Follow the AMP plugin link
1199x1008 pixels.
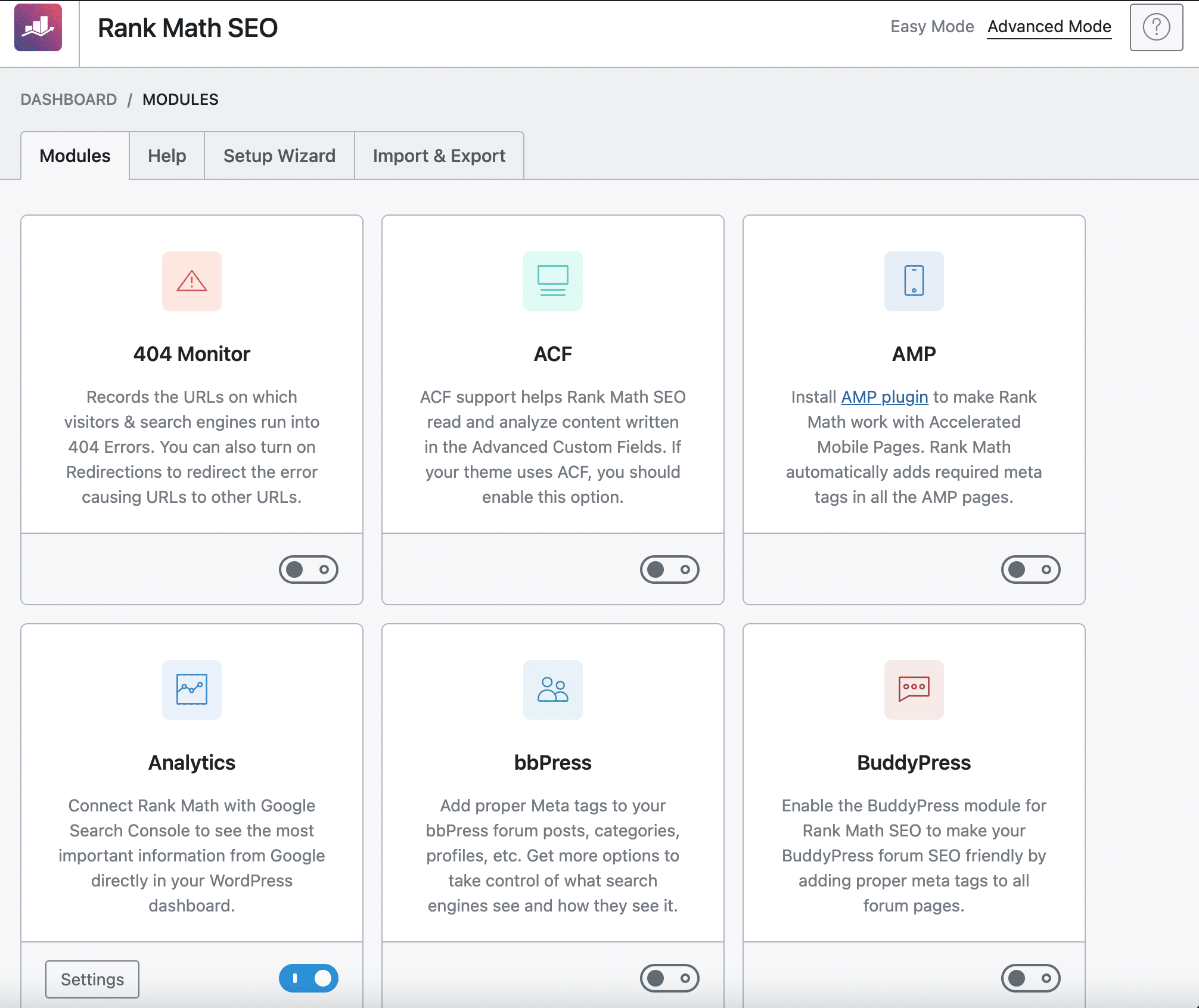click(884, 397)
